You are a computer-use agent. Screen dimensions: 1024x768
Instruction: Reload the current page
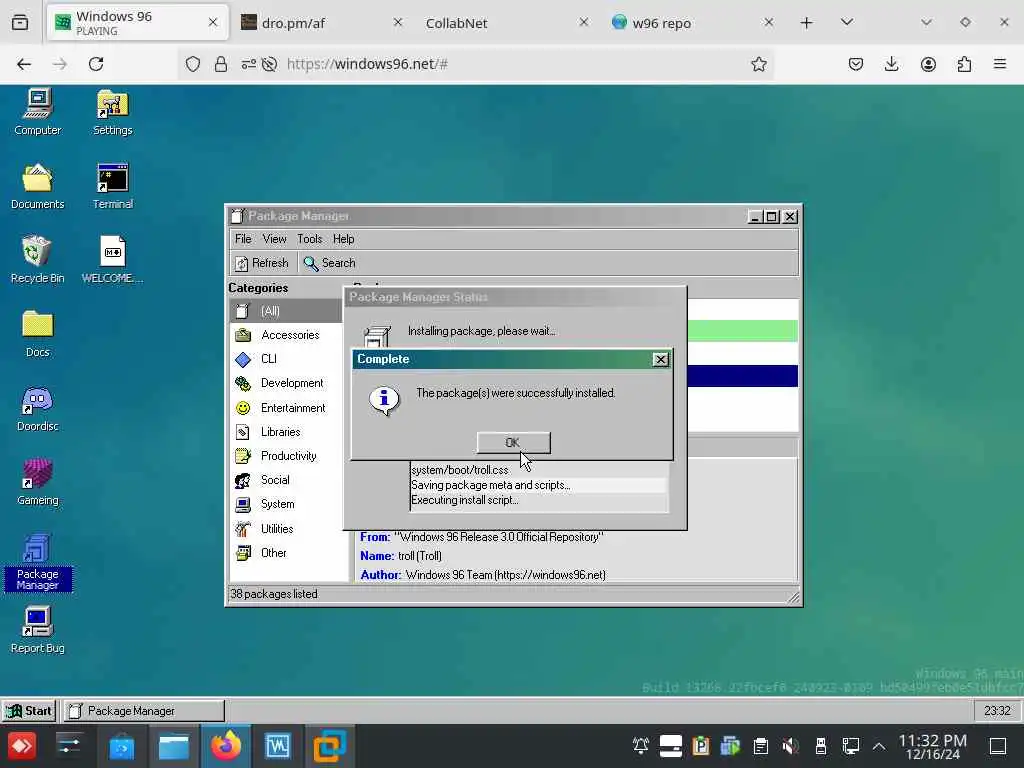click(96, 64)
